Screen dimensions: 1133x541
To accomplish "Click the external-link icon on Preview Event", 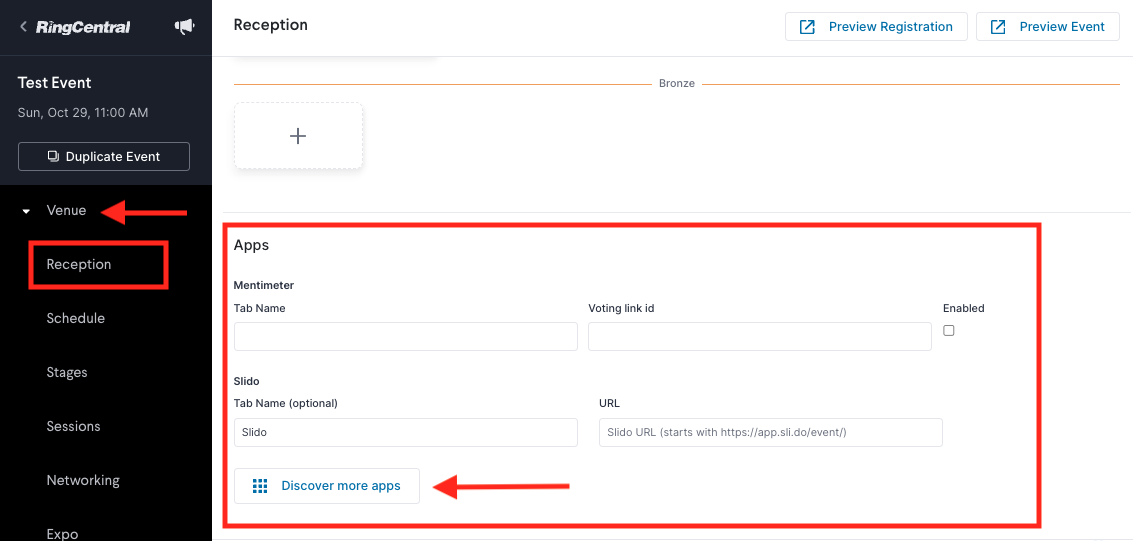I will tap(998, 27).
